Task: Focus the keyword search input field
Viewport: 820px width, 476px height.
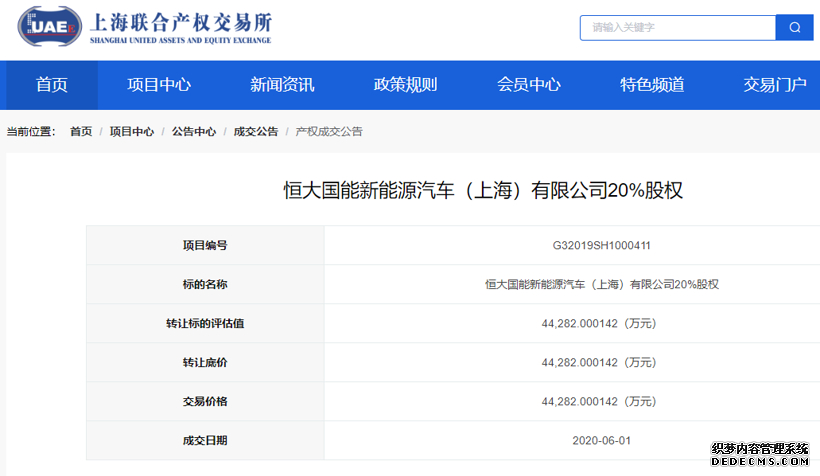Action: point(678,27)
